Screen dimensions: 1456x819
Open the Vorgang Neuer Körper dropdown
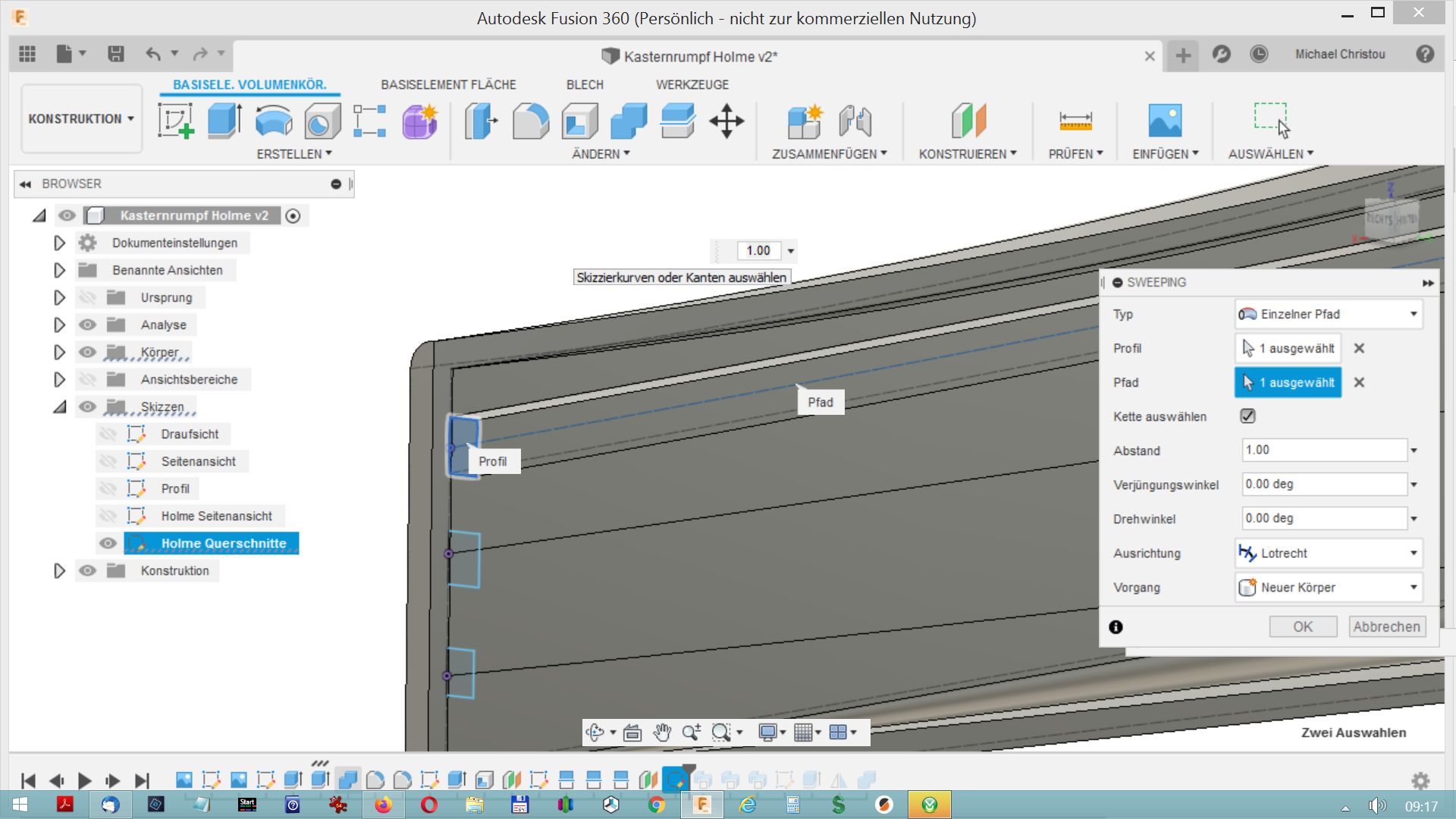(x=1329, y=588)
